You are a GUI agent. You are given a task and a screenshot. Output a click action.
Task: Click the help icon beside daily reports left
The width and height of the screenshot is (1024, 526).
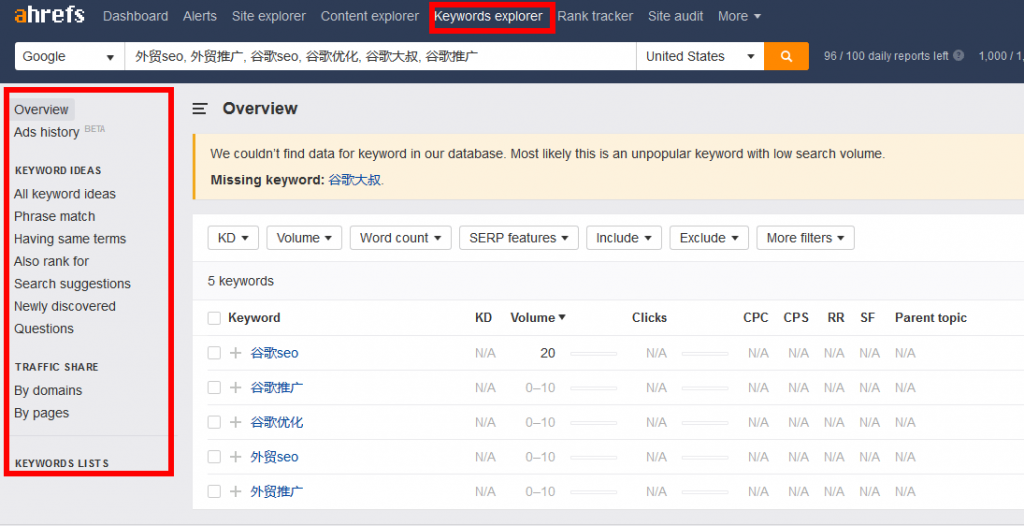(x=959, y=56)
